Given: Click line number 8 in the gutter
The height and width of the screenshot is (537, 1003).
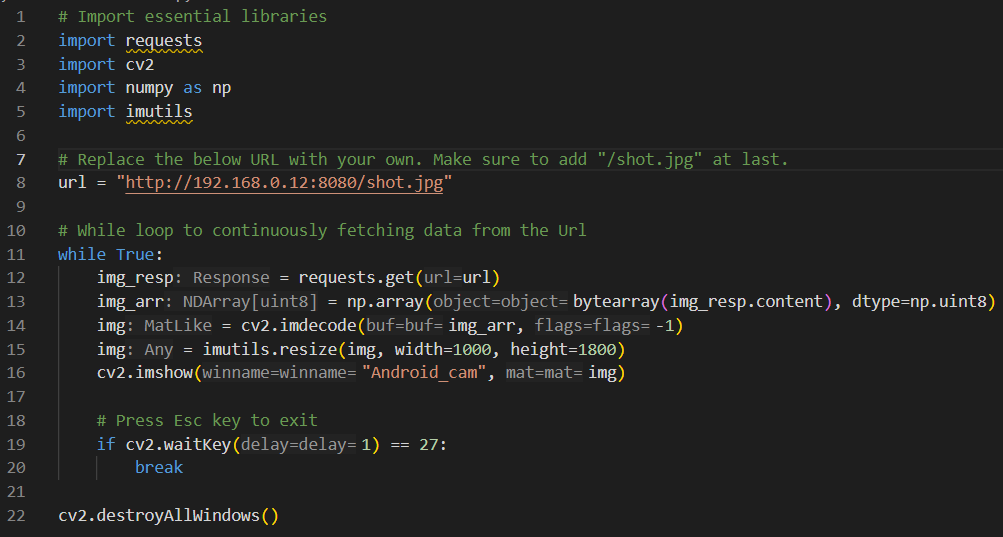Looking at the screenshot, I should pyautogui.click(x=20, y=183).
